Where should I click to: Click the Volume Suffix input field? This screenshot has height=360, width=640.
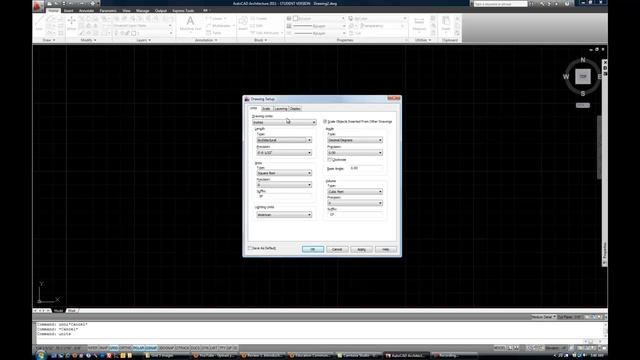356,214
